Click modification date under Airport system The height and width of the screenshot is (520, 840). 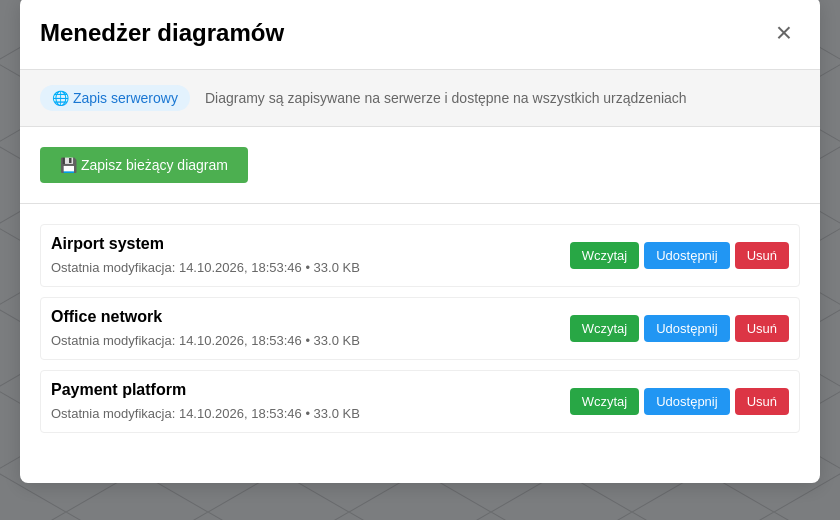205,268
